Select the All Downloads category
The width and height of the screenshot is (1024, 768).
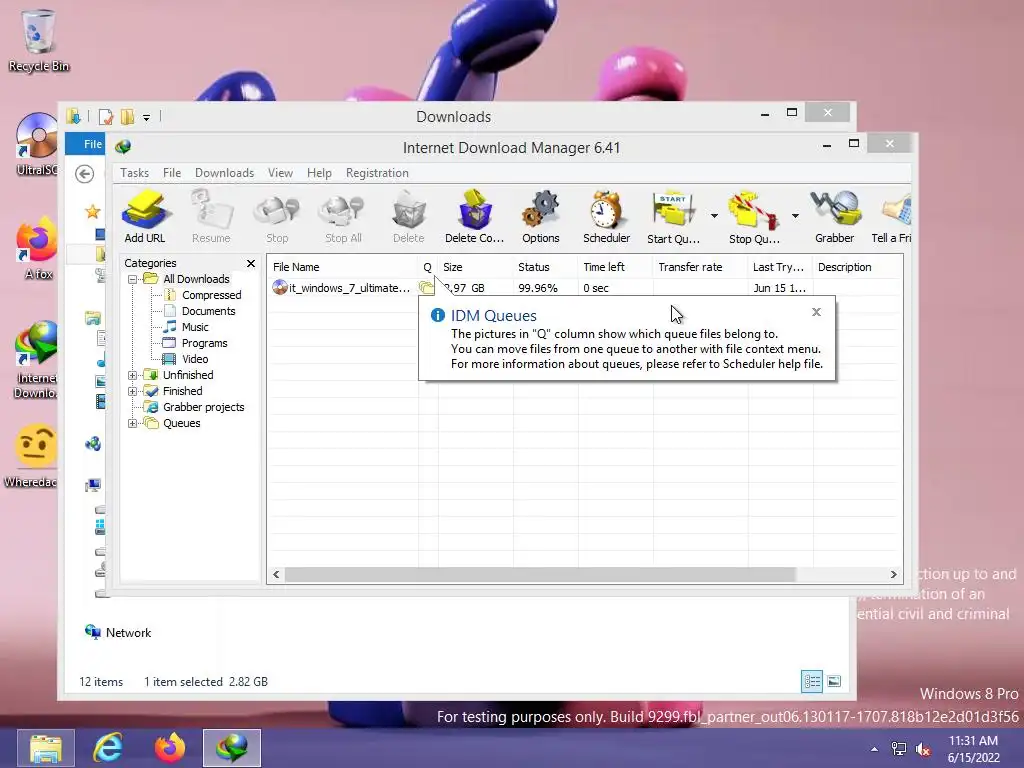(x=196, y=280)
